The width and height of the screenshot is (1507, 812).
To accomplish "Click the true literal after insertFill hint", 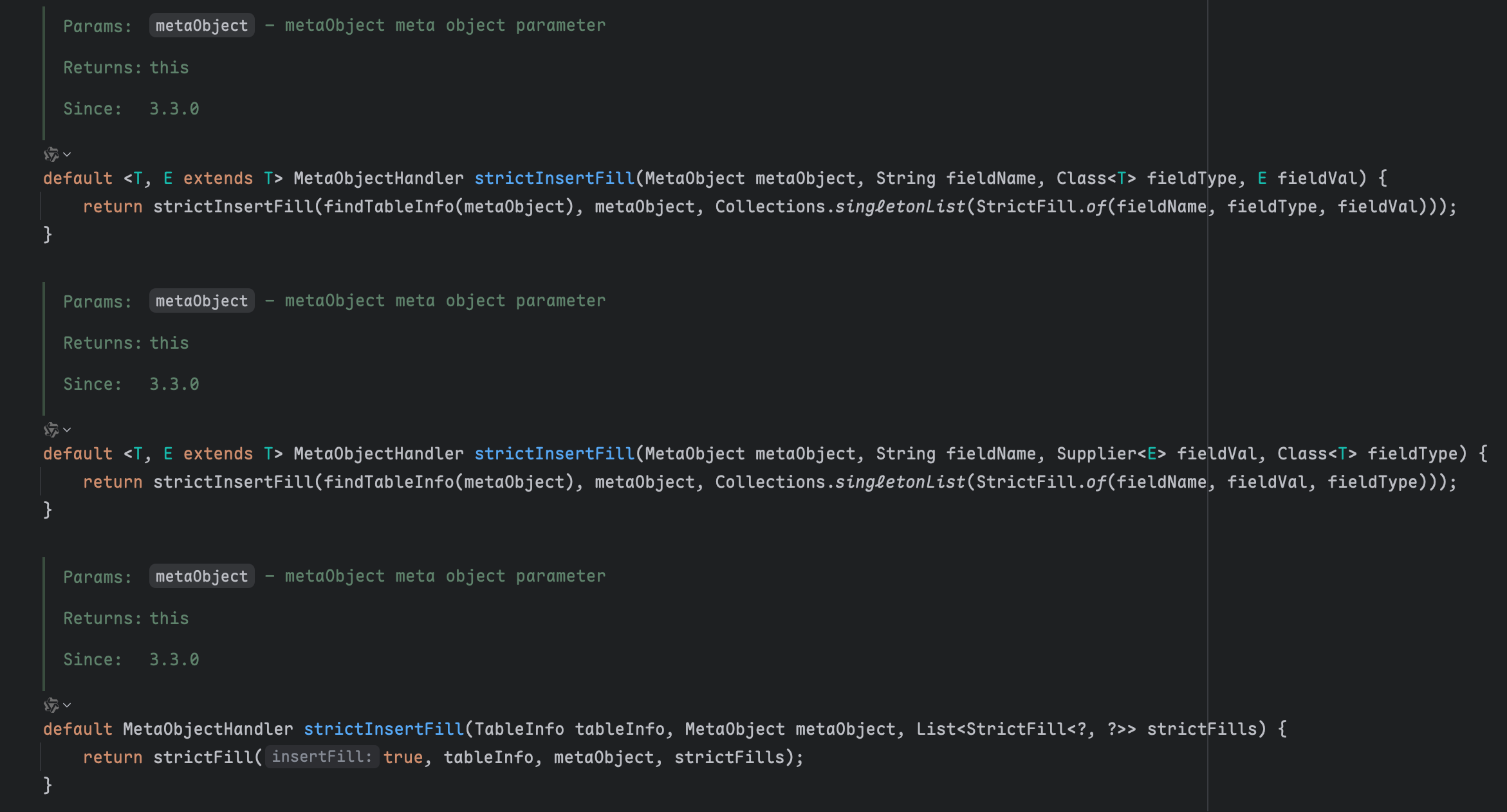I will pos(403,758).
